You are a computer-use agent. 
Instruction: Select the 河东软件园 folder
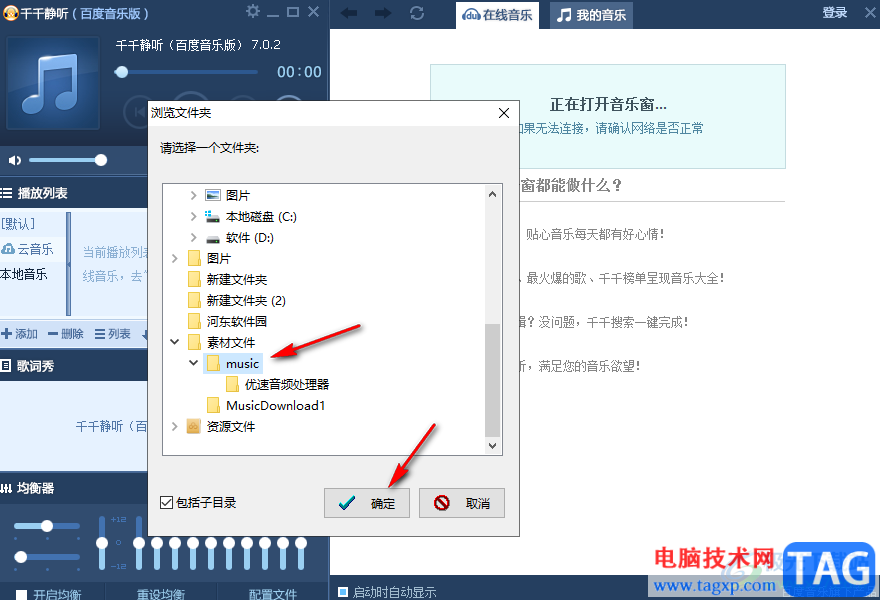227,322
